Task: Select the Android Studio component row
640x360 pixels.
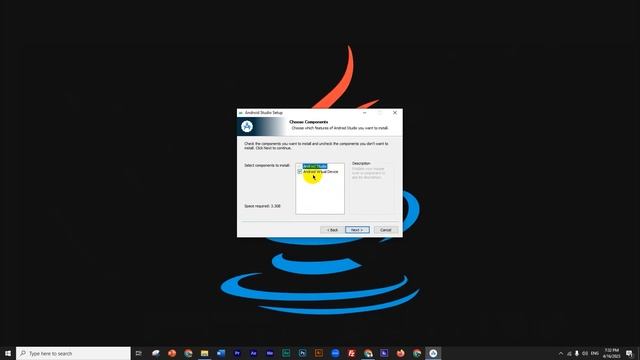Action: [315, 166]
